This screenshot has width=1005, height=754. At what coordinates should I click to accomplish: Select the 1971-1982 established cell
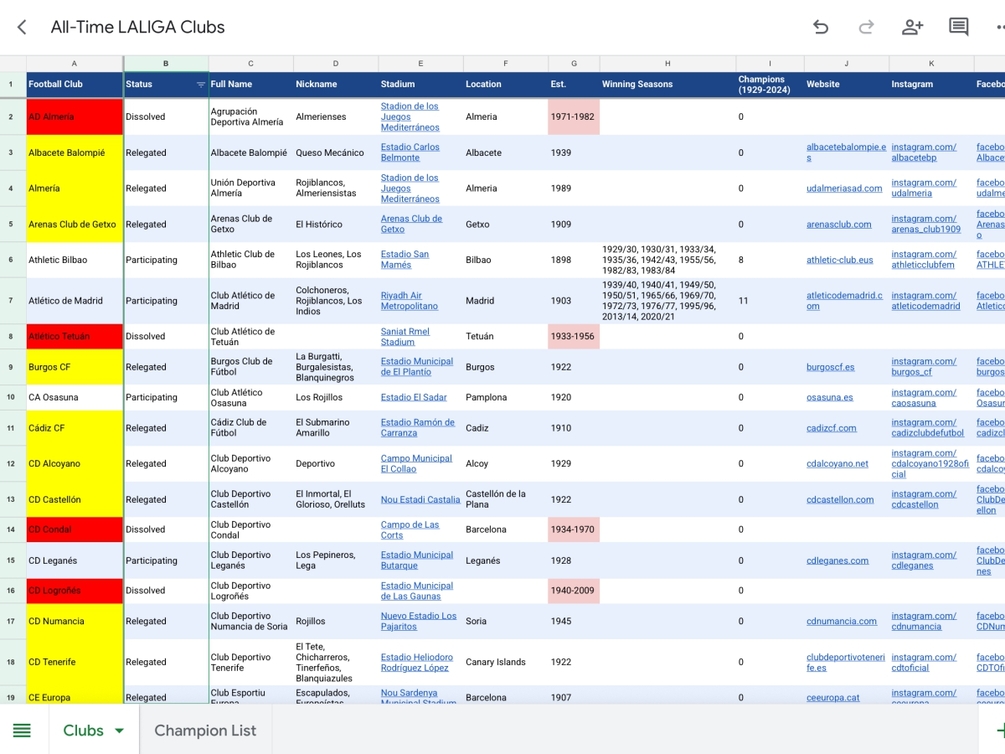[574, 117]
